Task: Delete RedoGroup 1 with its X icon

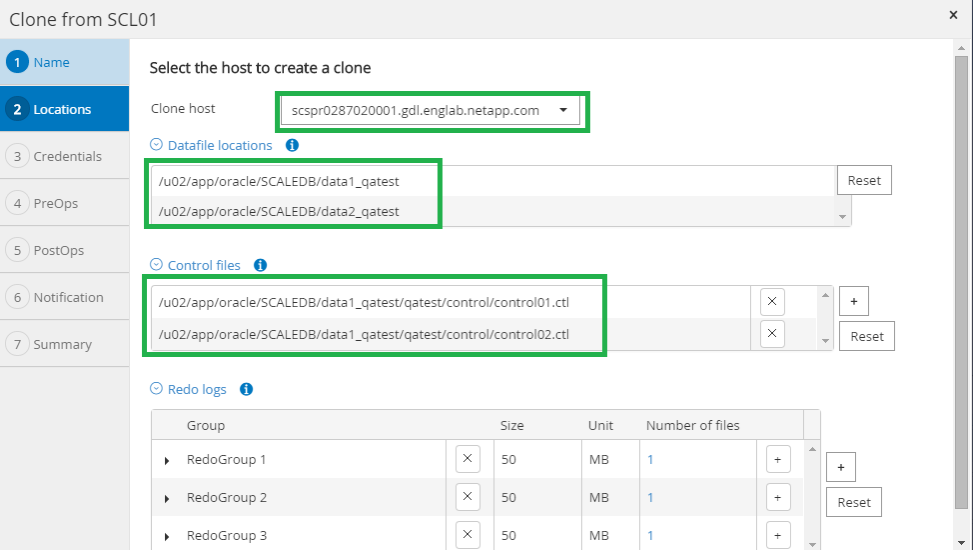Action: (467, 459)
